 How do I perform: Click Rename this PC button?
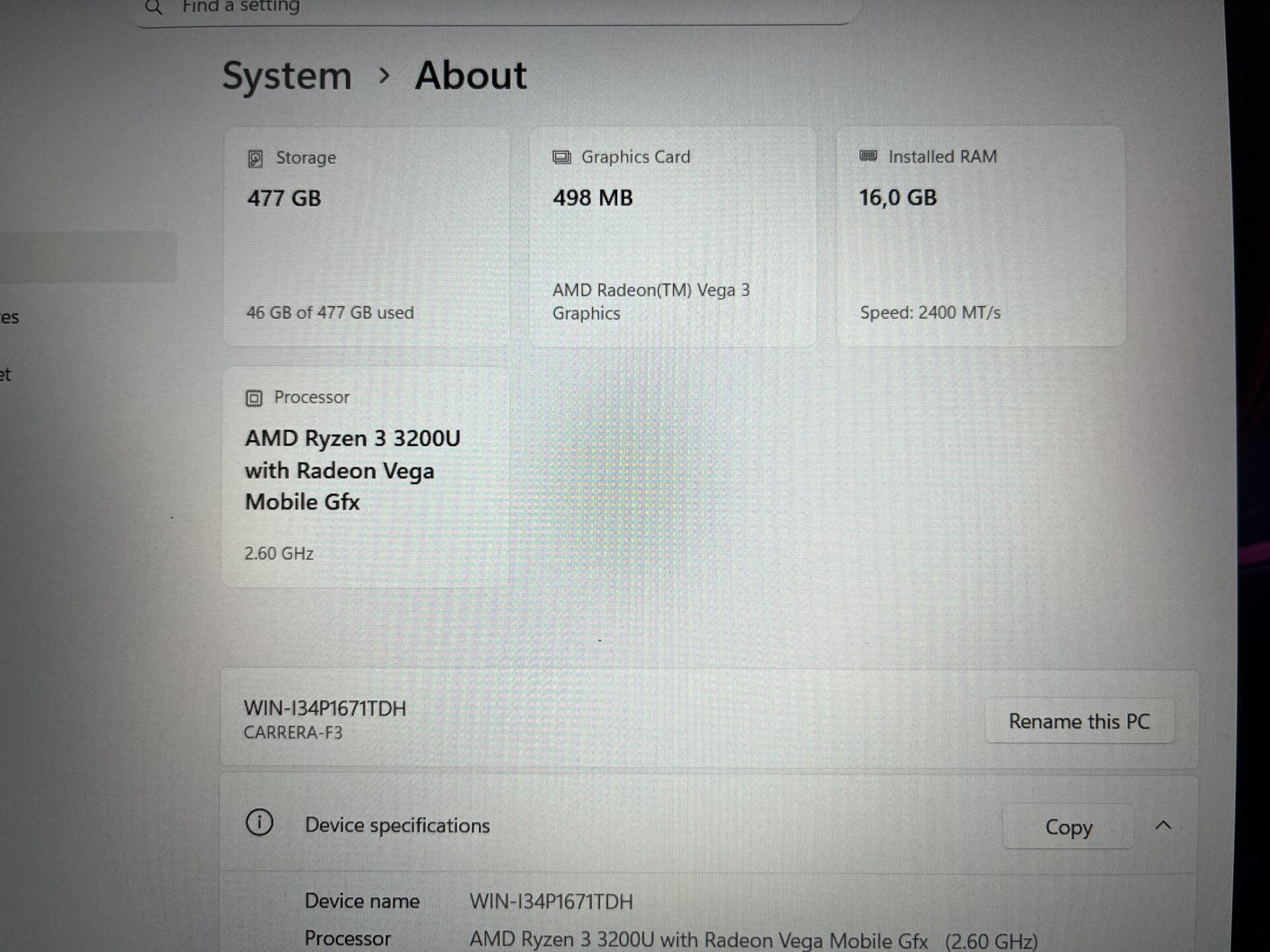1079,721
